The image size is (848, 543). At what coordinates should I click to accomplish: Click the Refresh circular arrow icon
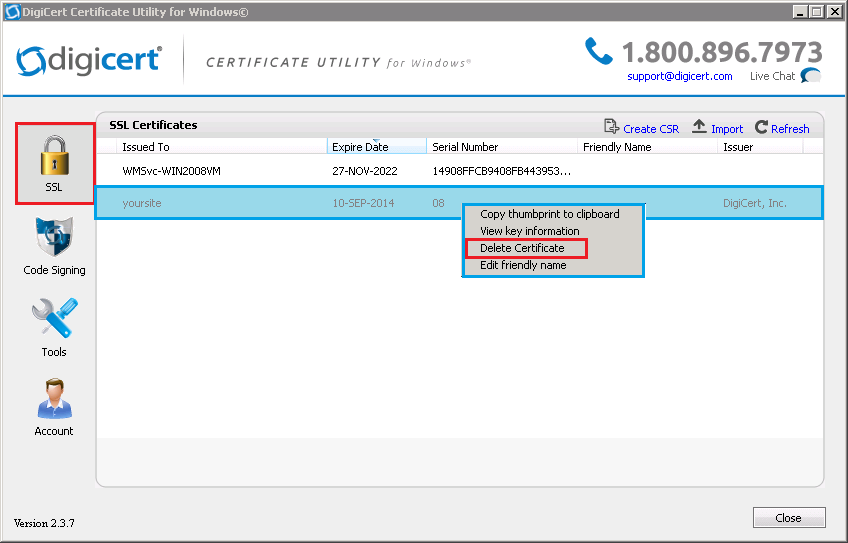[762, 127]
